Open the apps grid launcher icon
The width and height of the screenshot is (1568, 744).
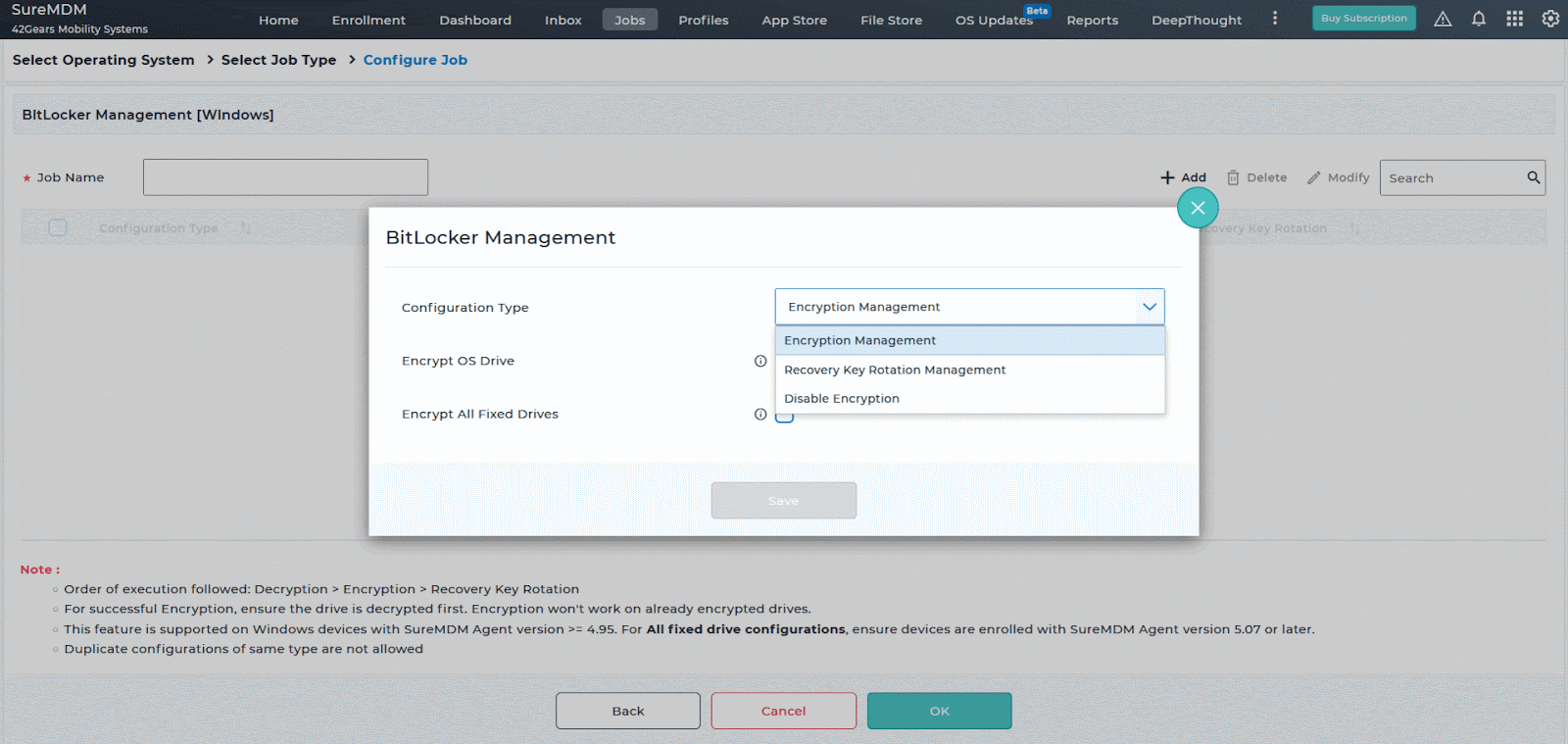(x=1514, y=19)
